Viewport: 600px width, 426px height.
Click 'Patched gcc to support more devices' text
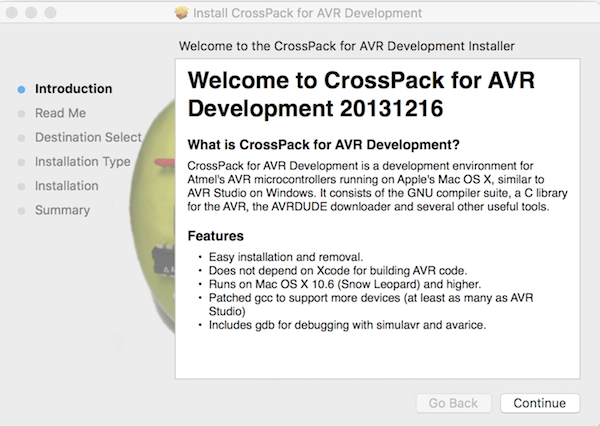pos(371,304)
